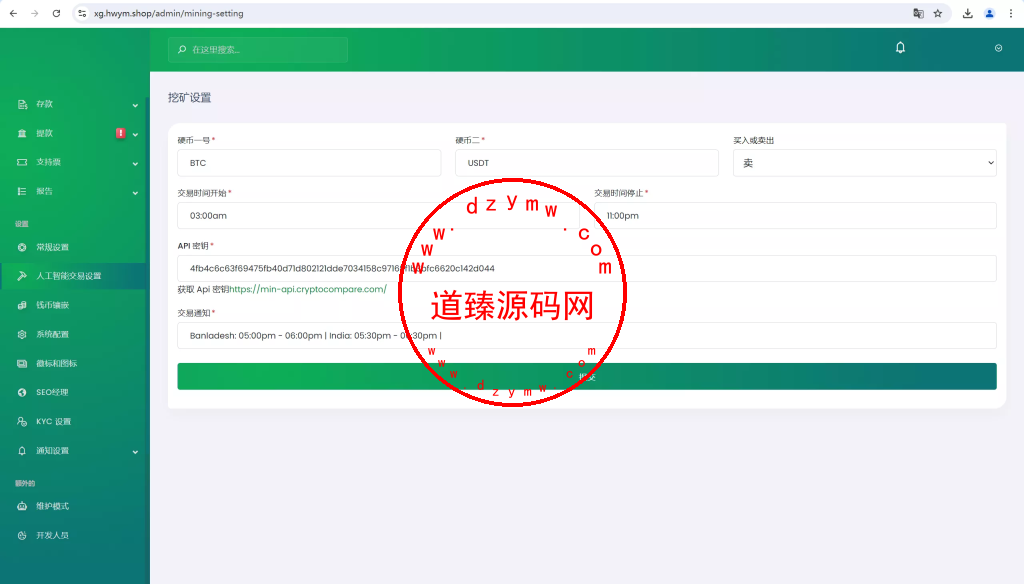Reload the page with refresh icon
The image size is (1024, 584).
pyautogui.click(x=56, y=13)
